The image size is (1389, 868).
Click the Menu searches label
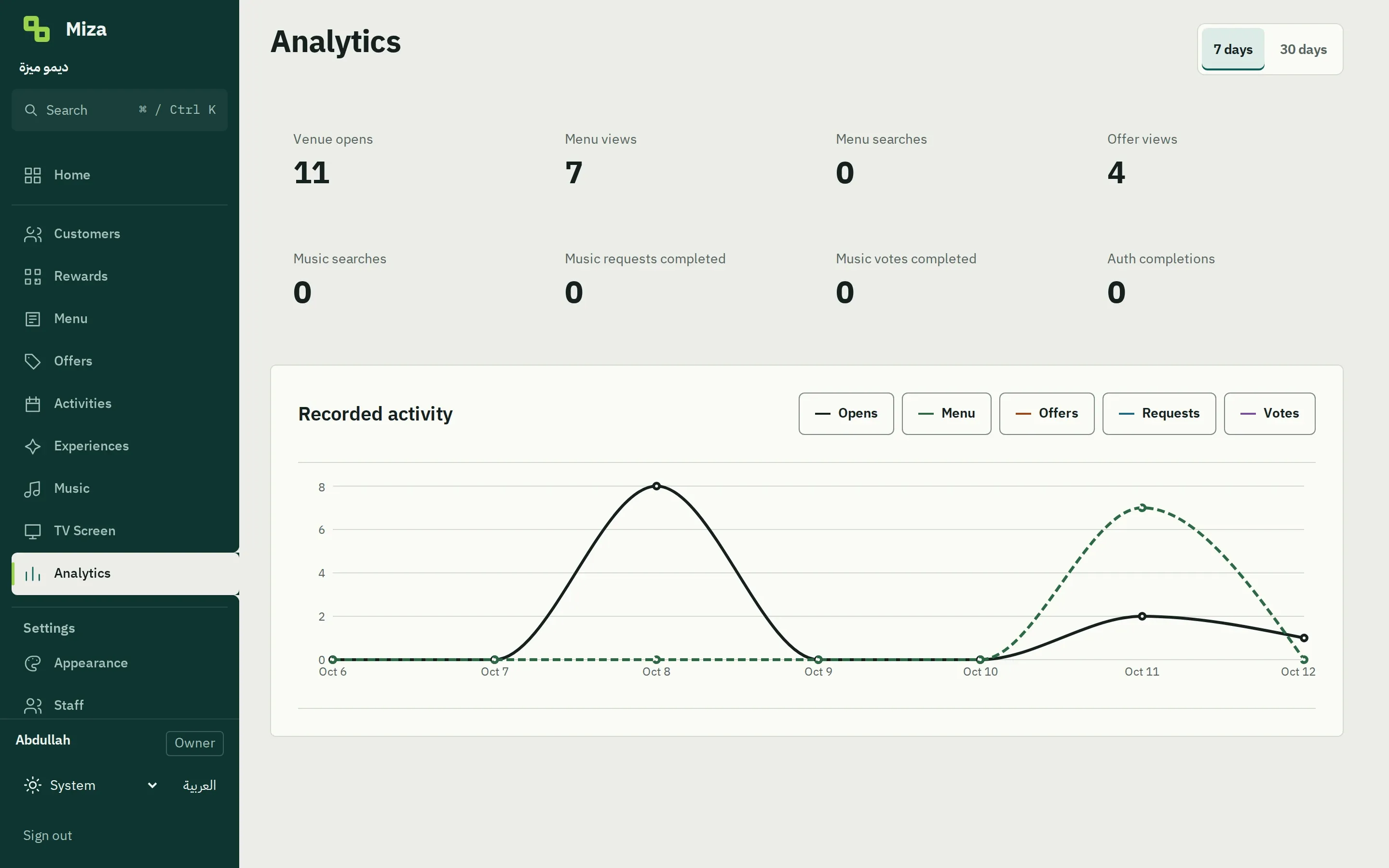[x=881, y=139]
